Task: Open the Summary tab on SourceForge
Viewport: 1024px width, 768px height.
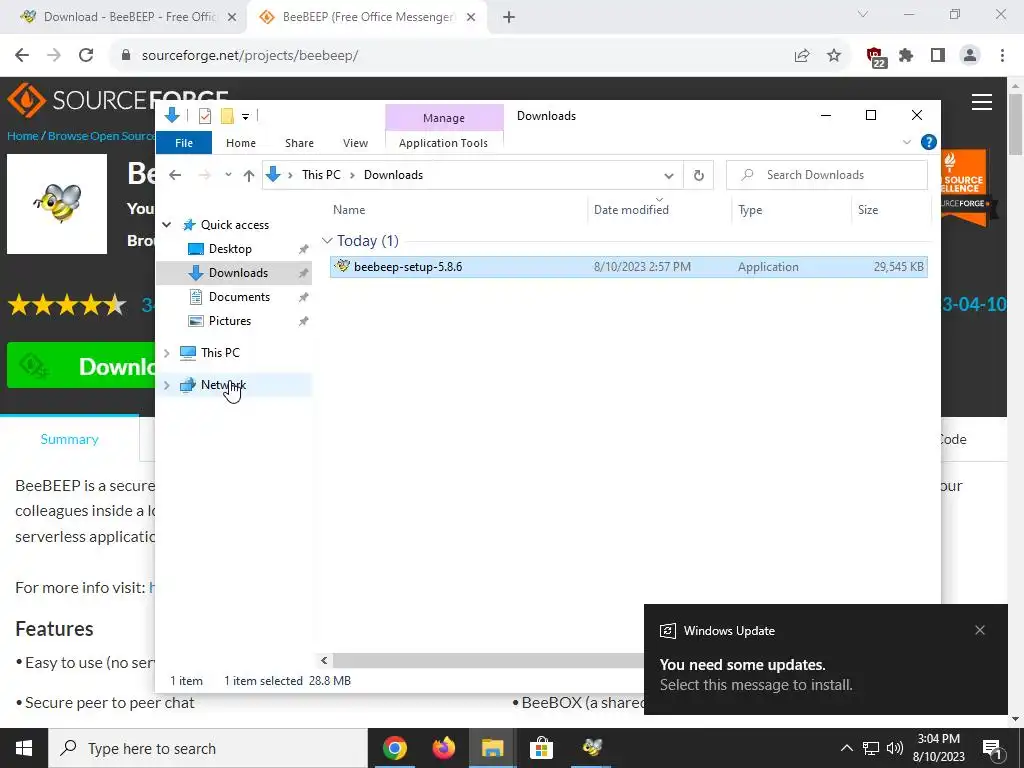Action: point(69,440)
